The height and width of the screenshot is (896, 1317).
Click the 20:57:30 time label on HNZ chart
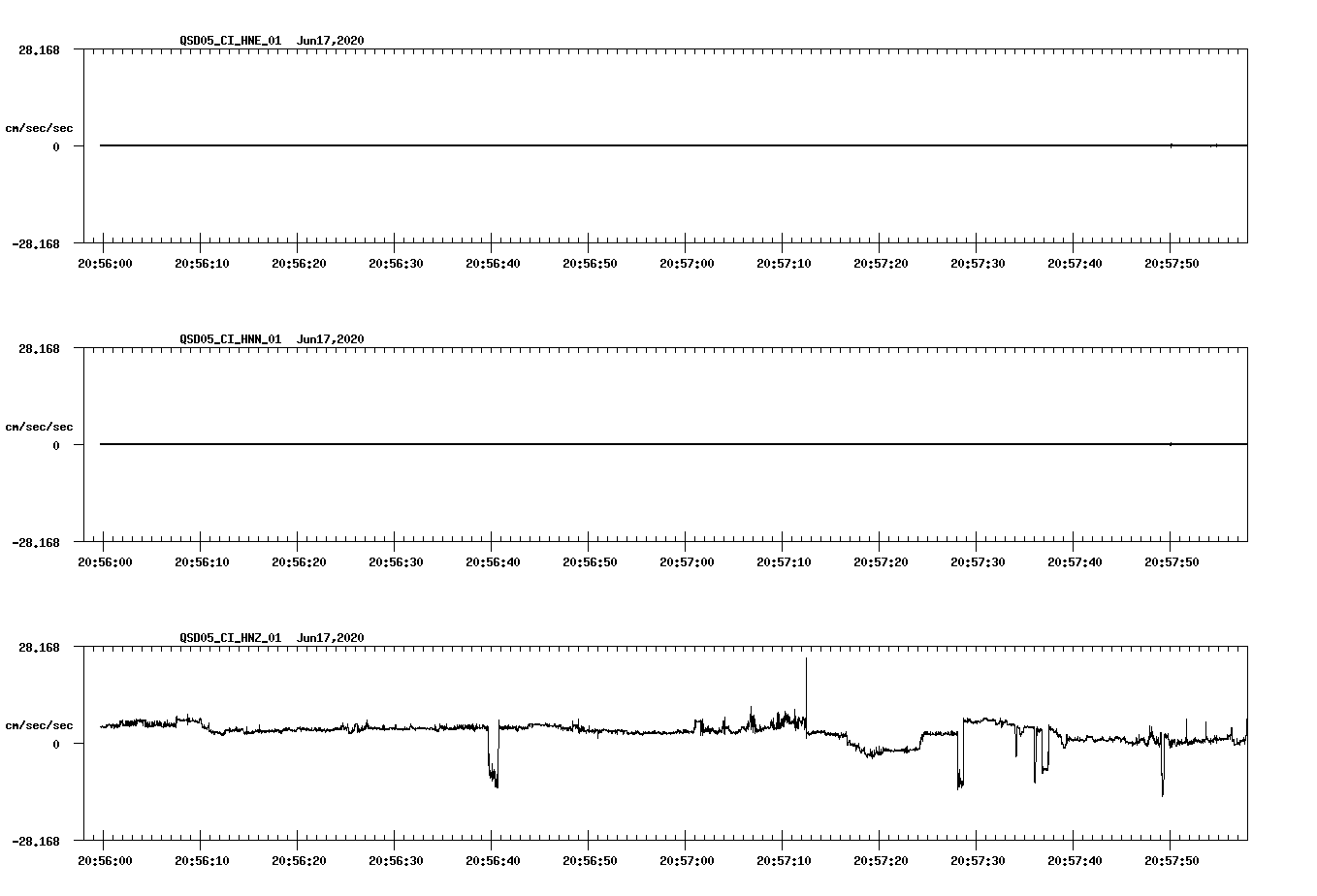978,860
